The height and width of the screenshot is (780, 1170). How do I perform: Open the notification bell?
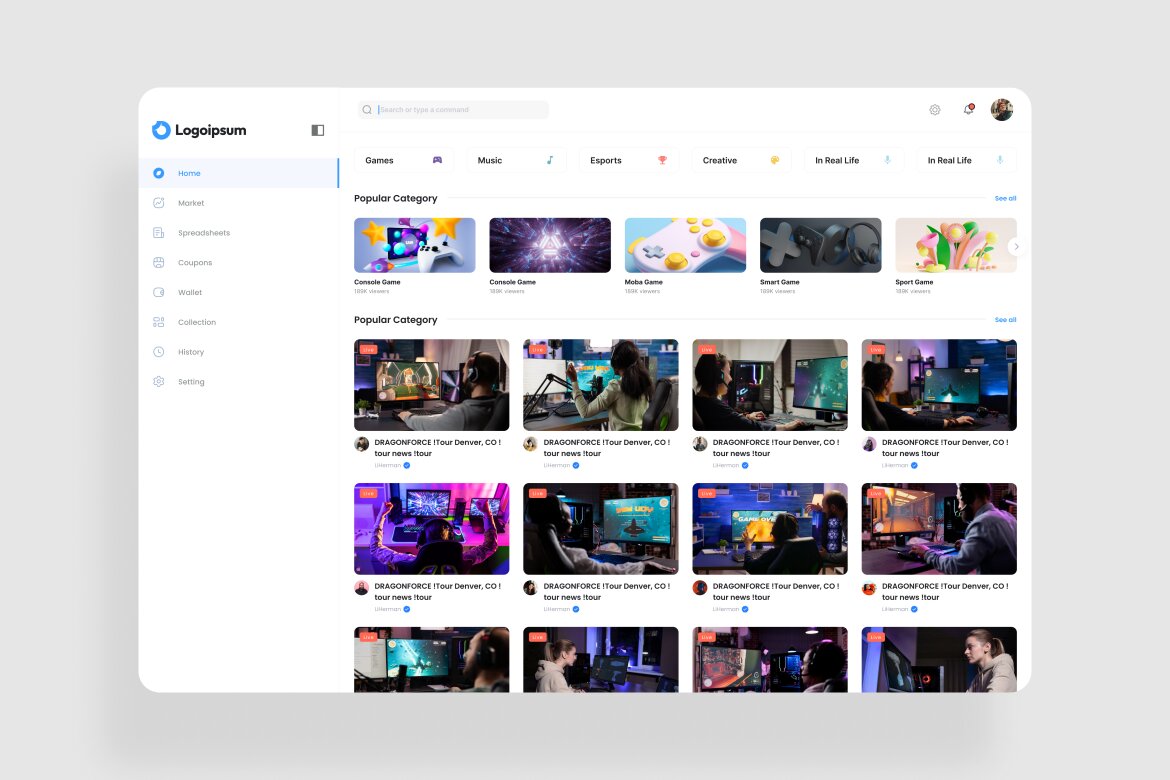point(967,109)
